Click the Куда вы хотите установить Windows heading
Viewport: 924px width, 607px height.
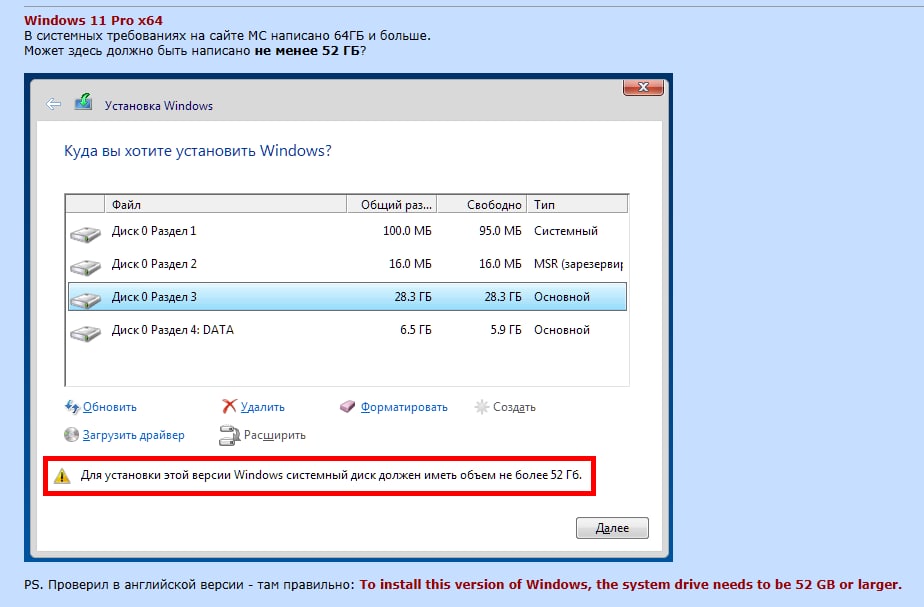pos(197,151)
